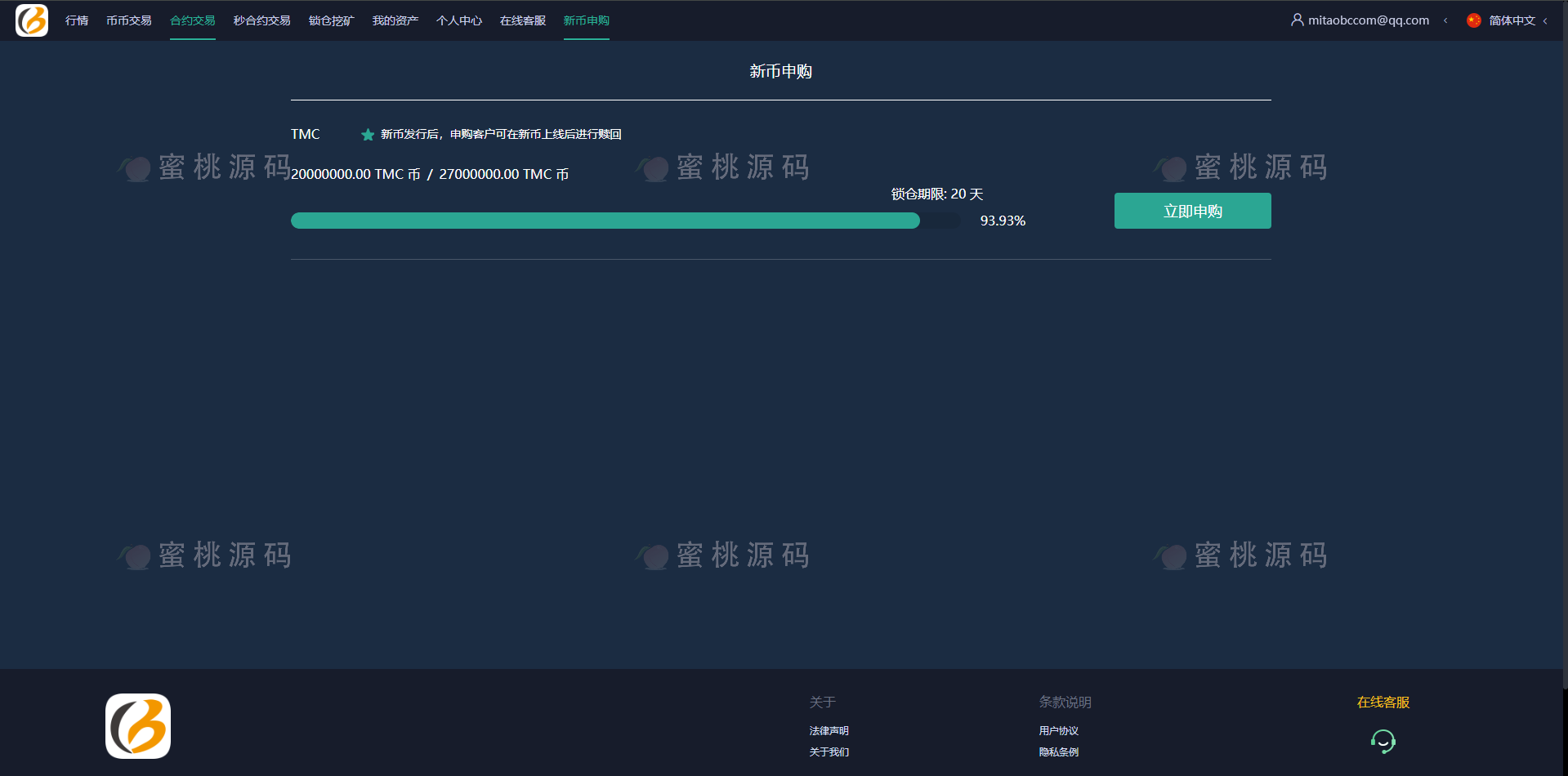1568x776 pixels.
Task: Open the 法律声明 footer link
Action: [829, 731]
